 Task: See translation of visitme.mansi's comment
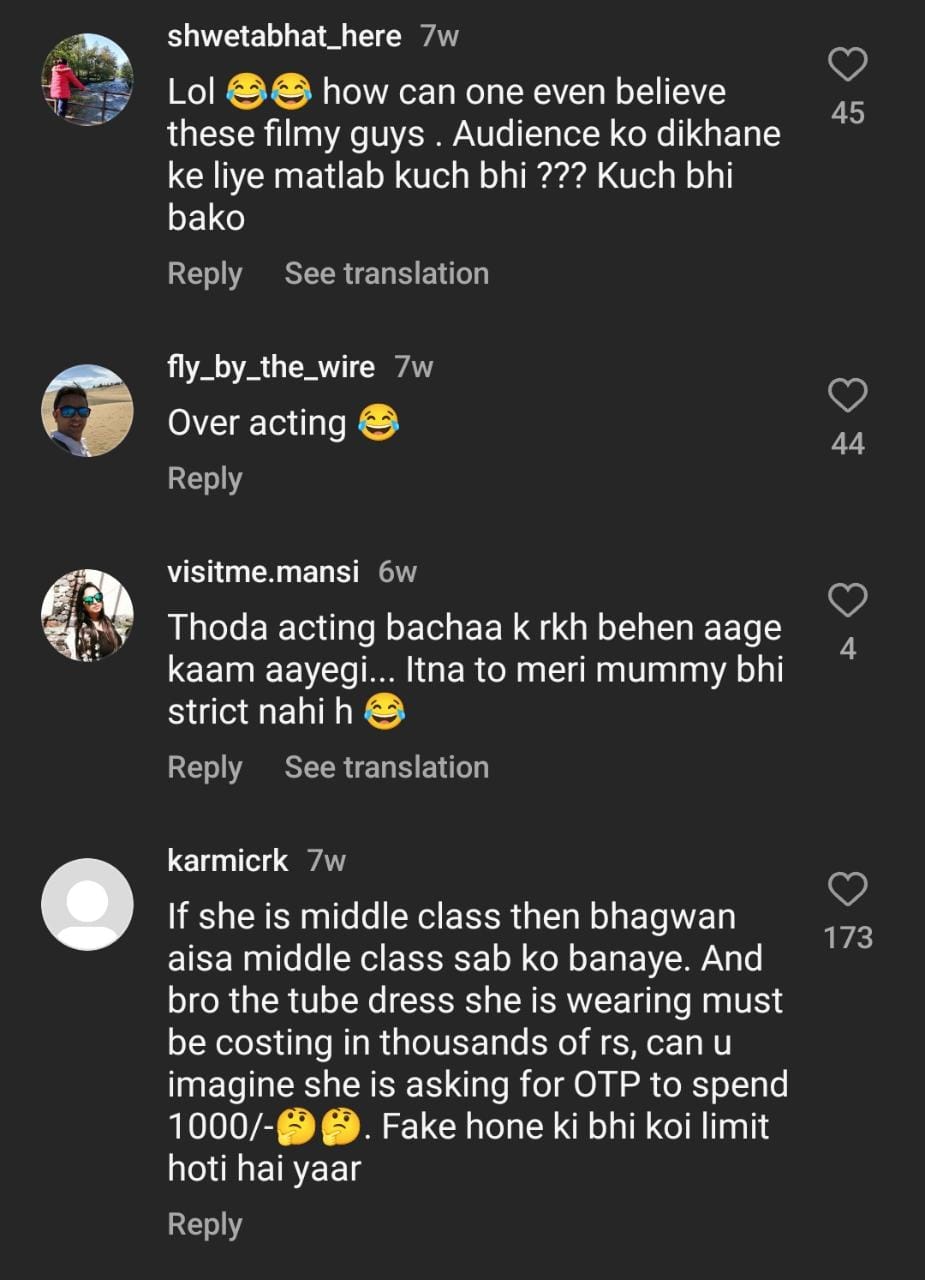(x=386, y=768)
